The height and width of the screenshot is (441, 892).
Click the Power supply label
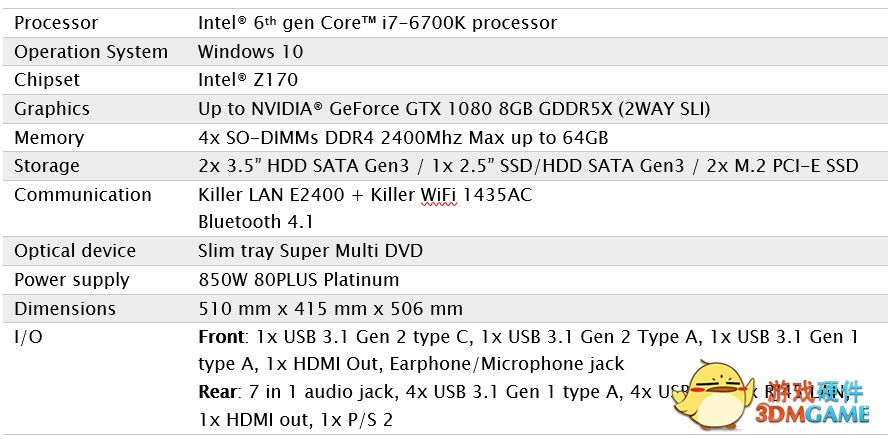coord(72,280)
